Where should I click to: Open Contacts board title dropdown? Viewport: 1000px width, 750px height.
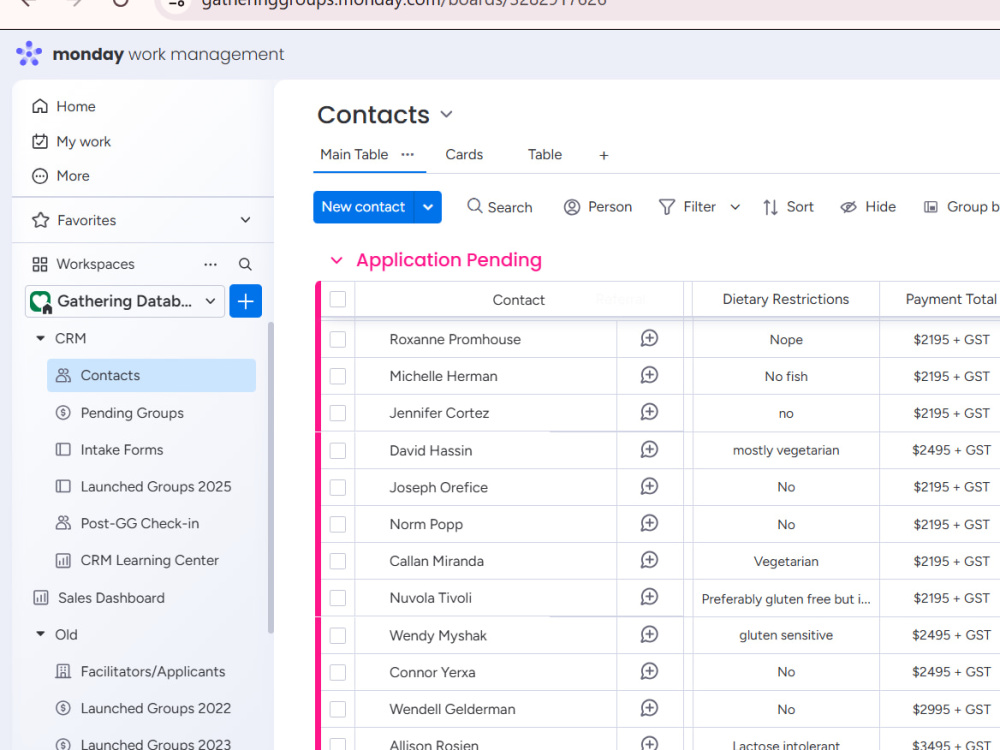point(446,115)
